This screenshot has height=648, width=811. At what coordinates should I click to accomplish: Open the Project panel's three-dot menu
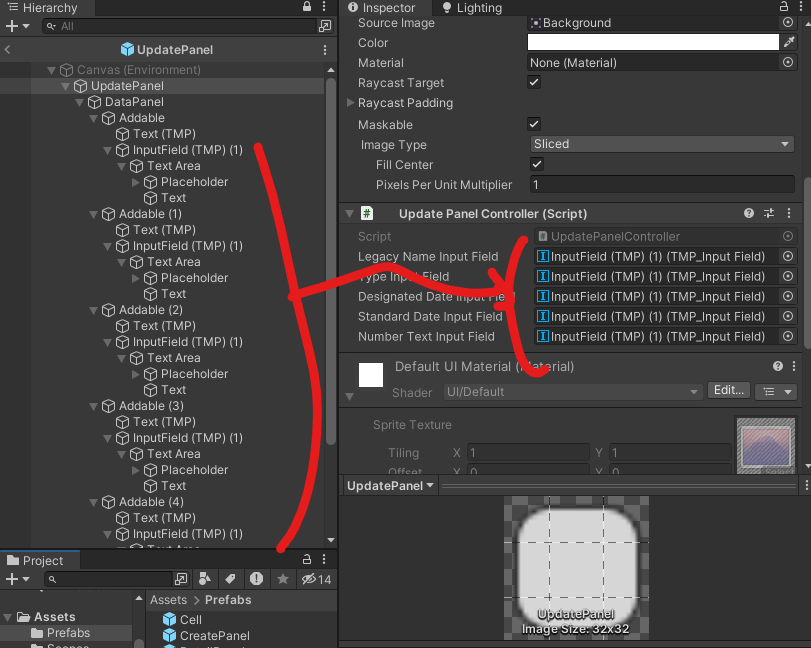[x=324, y=559]
